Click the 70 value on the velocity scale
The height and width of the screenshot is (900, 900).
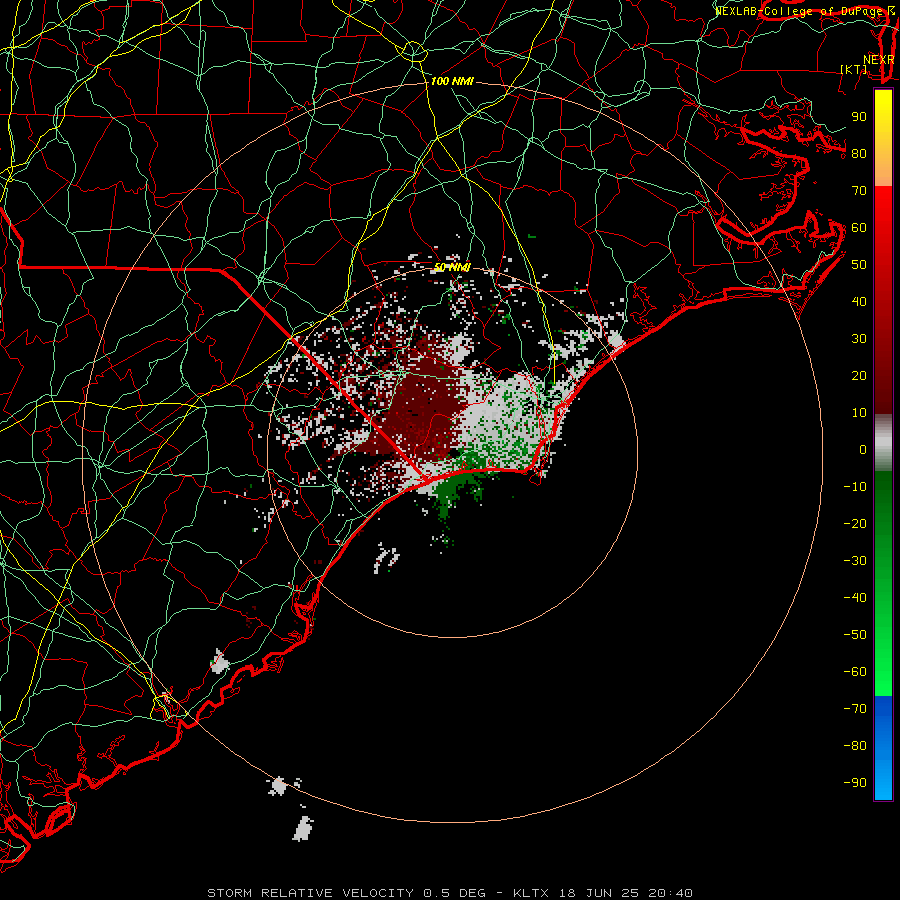pyautogui.click(x=859, y=191)
